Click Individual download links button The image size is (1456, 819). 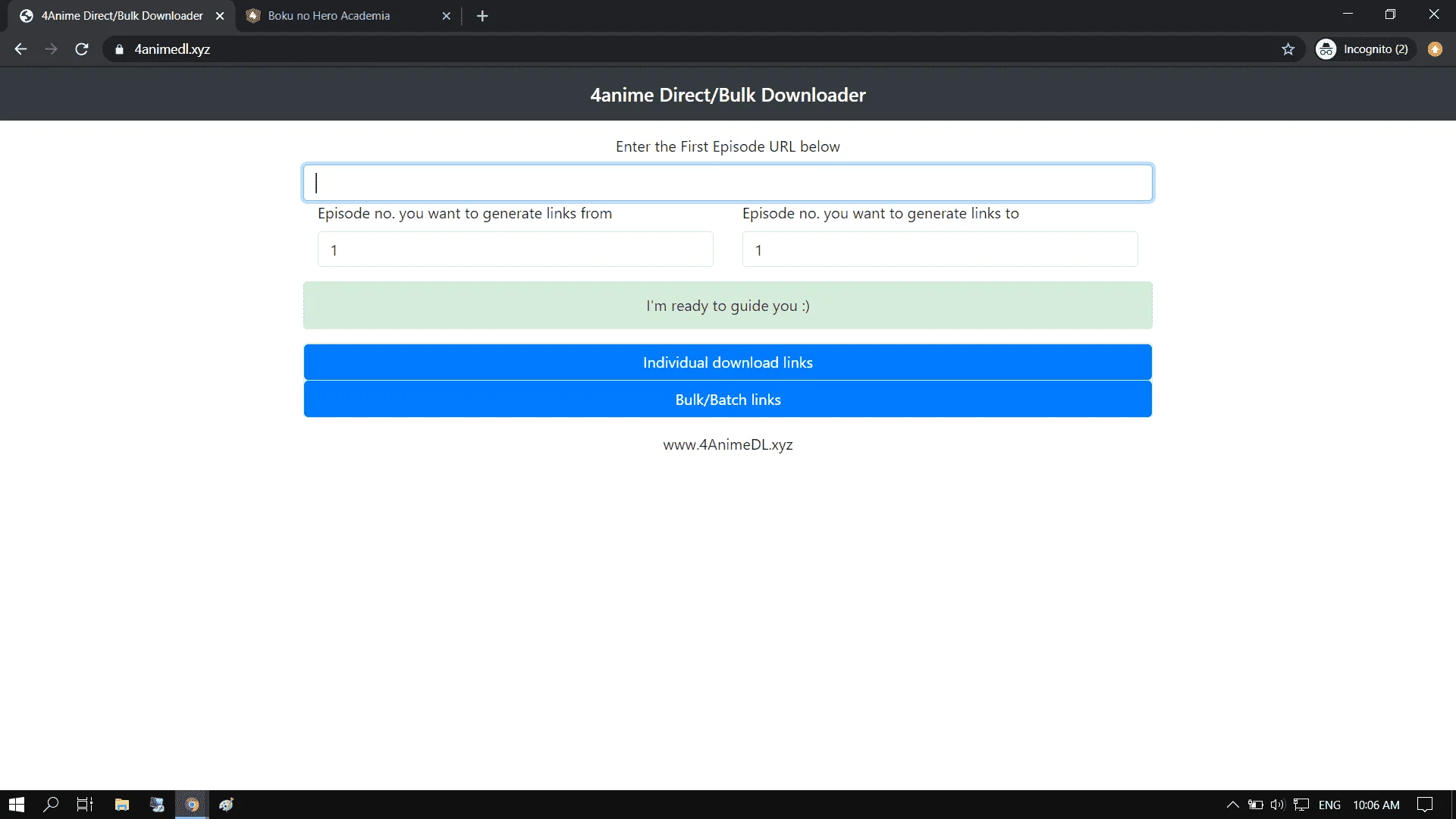[x=728, y=362]
